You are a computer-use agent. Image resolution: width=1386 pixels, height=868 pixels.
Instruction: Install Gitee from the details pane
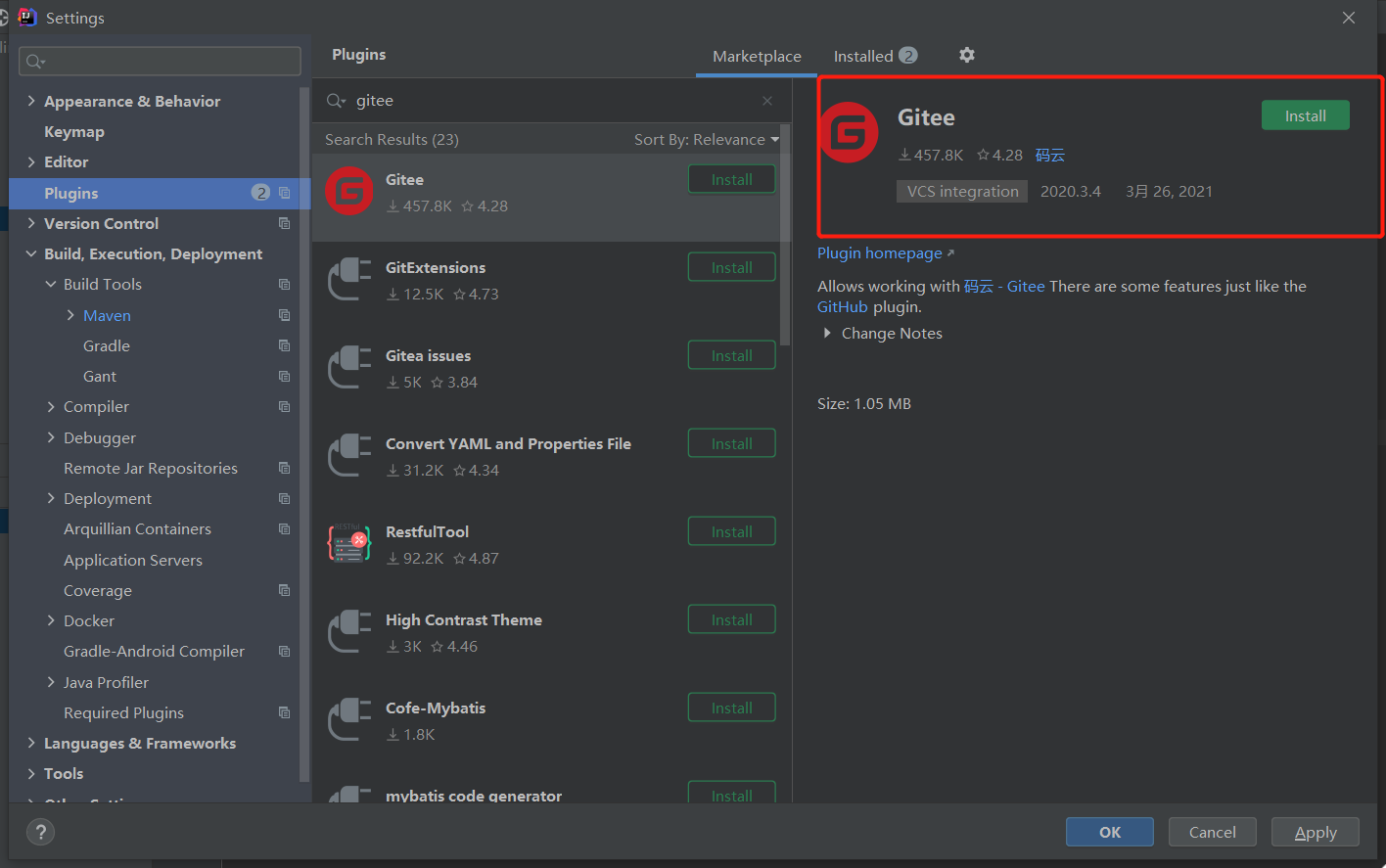(x=1306, y=115)
